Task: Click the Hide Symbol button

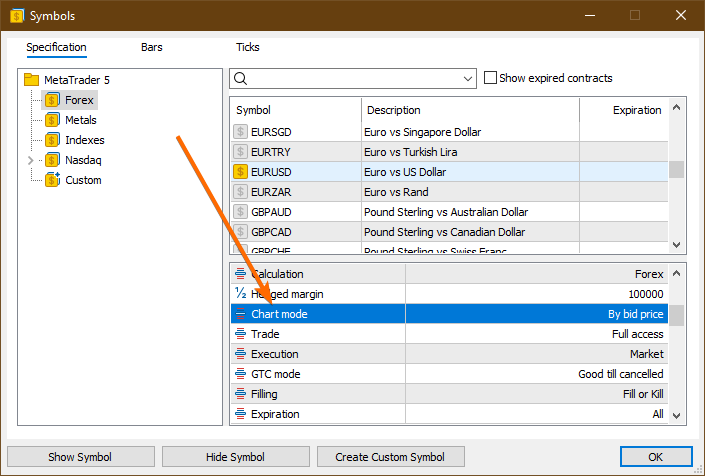Action: pyautogui.click(x=236, y=457)
